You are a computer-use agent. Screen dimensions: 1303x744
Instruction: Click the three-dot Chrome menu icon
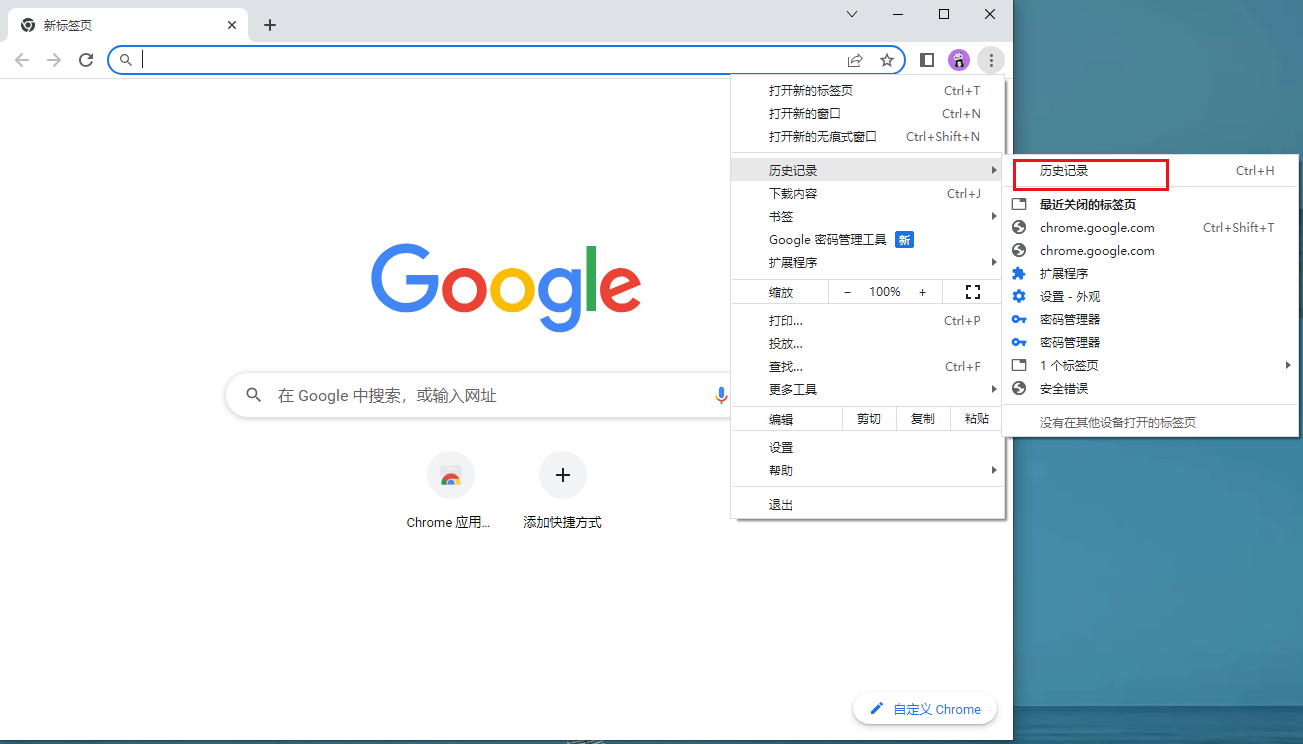click(x=991, y=60)
